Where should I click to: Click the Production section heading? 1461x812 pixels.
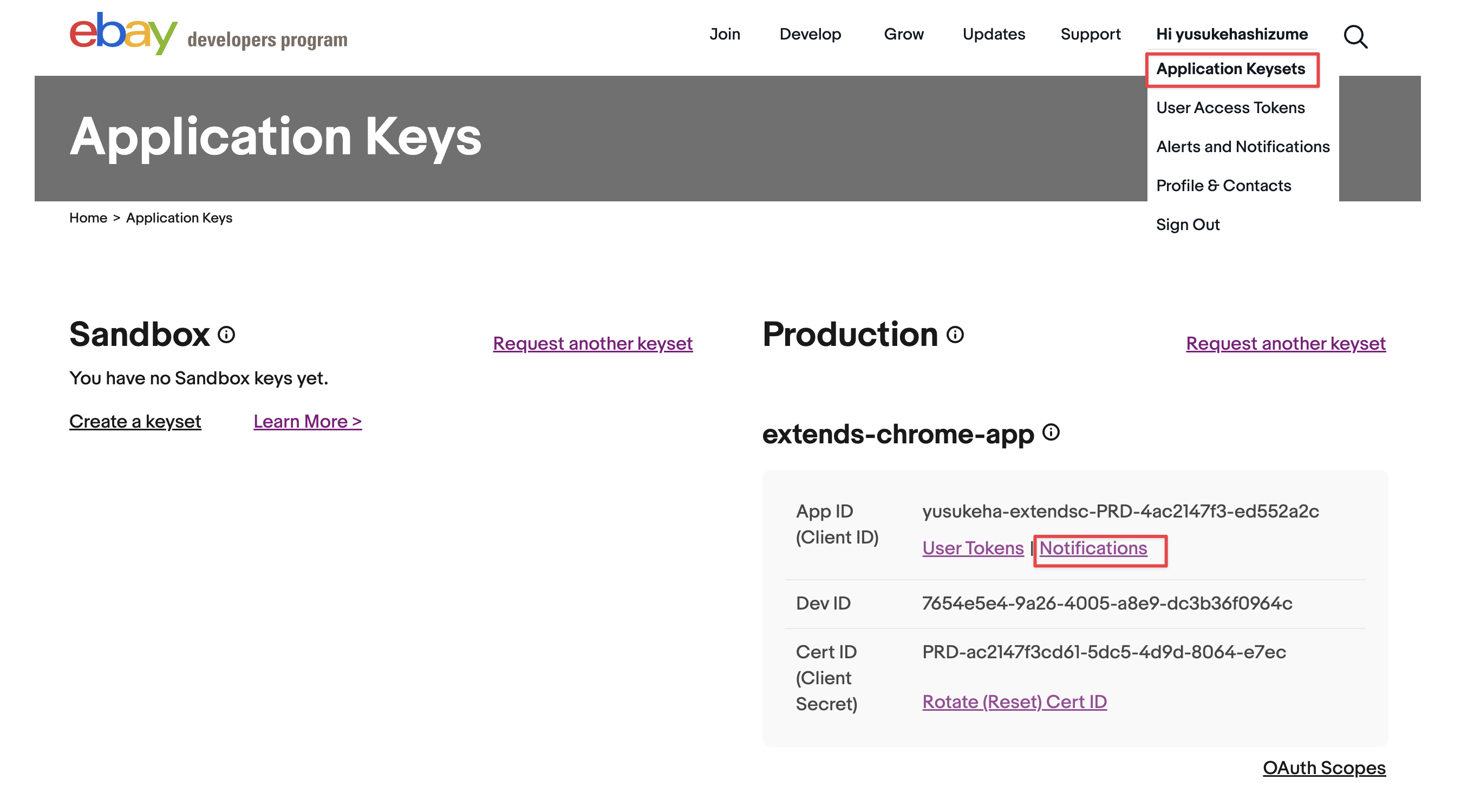pyautogui.click(x=850, y=334)
